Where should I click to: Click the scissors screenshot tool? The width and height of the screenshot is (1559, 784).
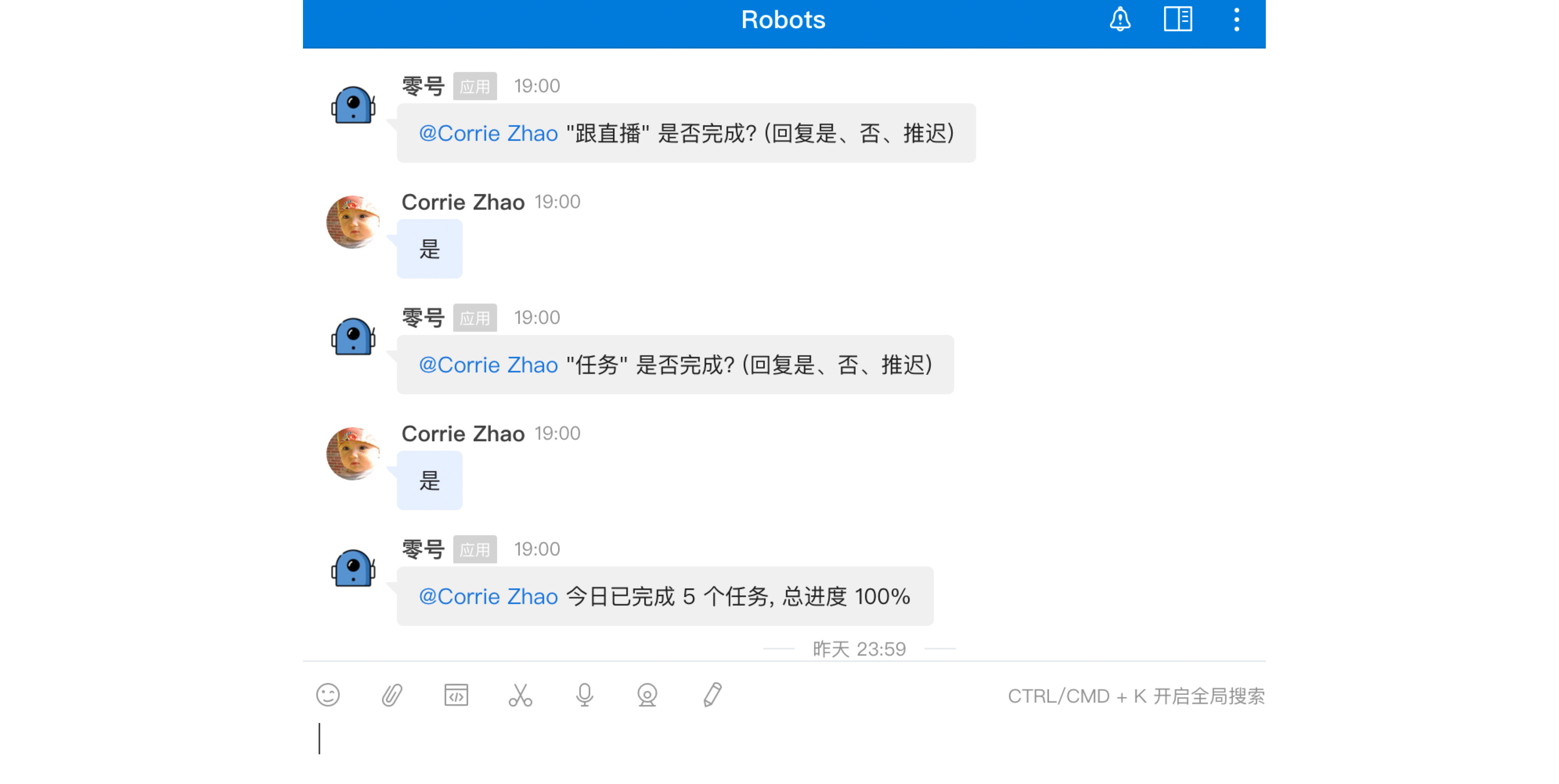pos(520,695)
